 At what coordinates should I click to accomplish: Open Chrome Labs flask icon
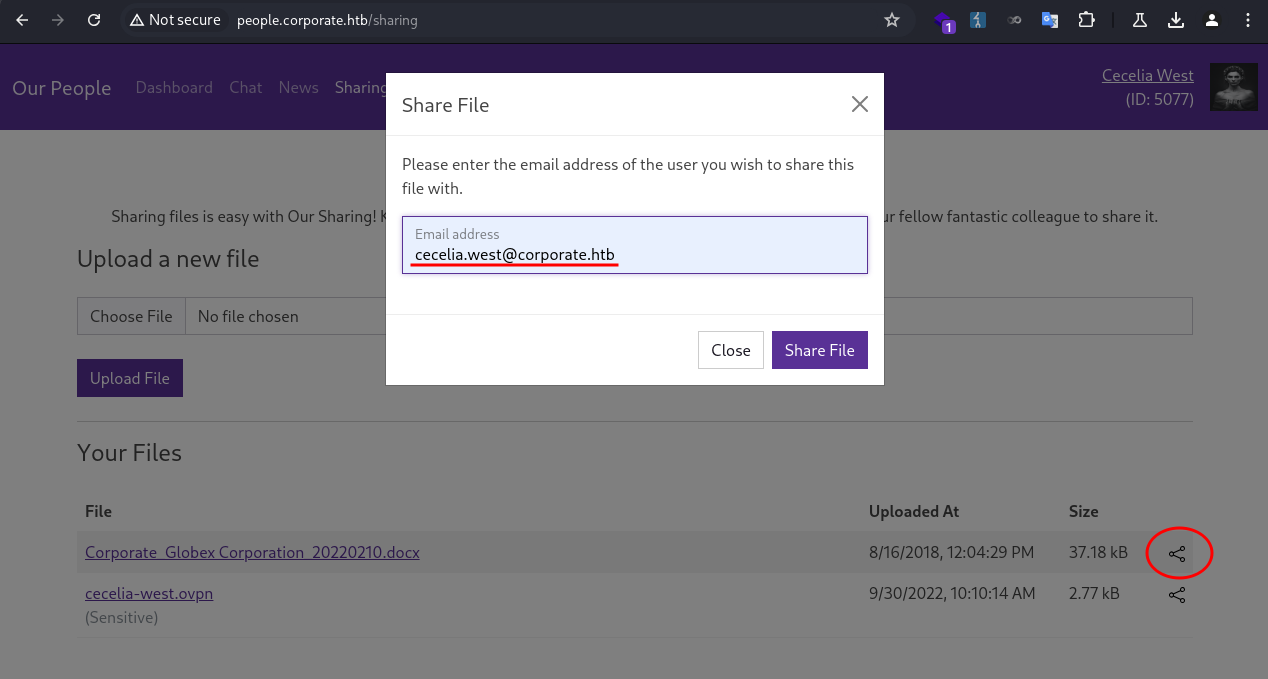[x=1139, y=20]
